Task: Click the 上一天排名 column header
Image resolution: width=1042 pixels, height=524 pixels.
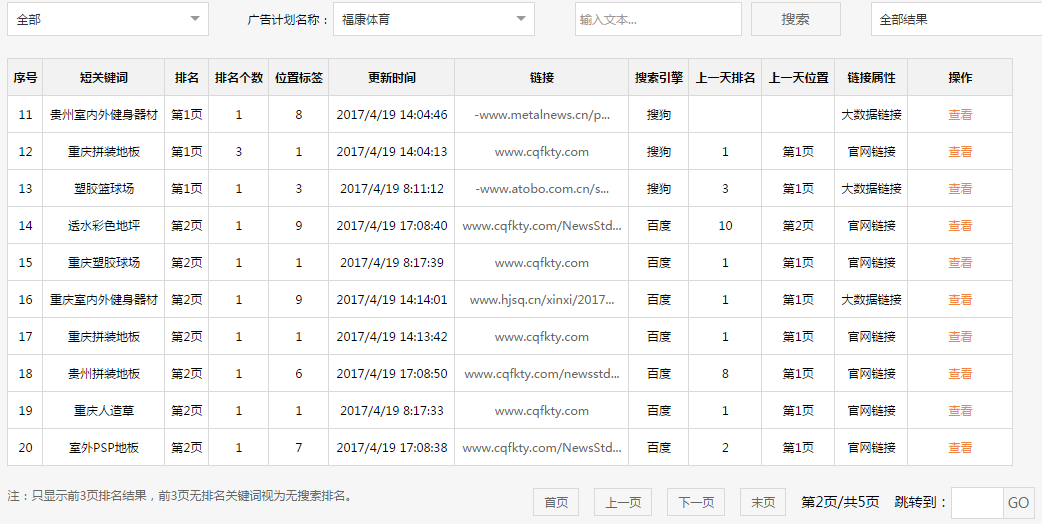Action: pyautogui.click(x=725, y=78)
